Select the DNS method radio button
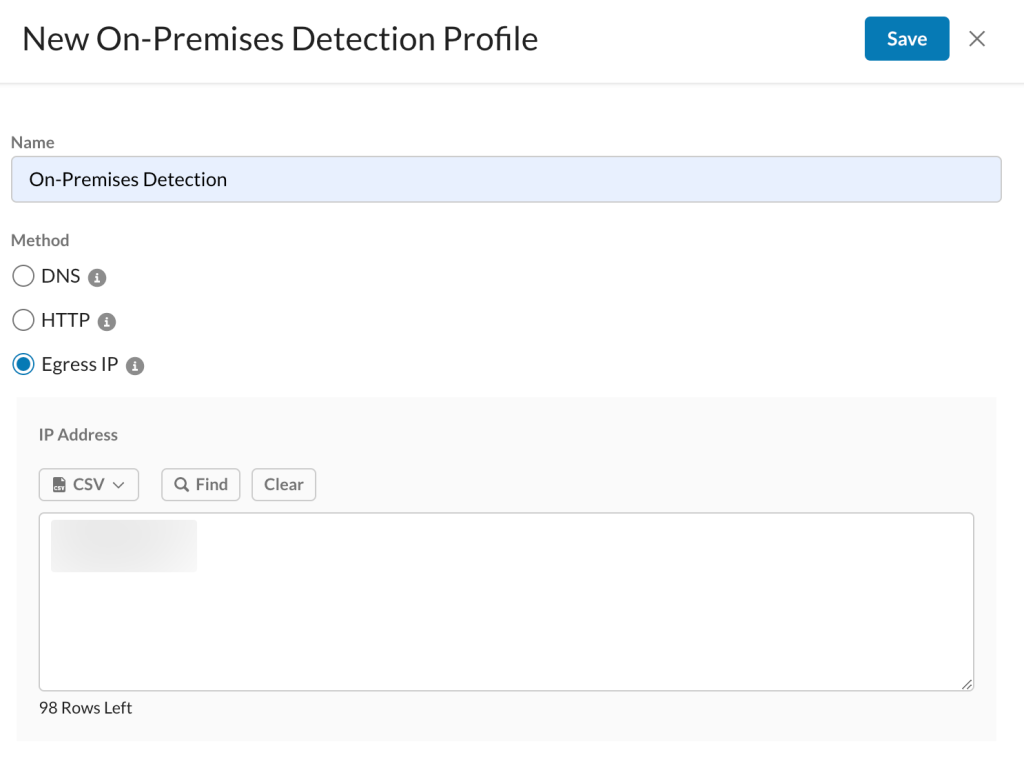This screenshot has width=1024, height=757. (x=23, y=276)
